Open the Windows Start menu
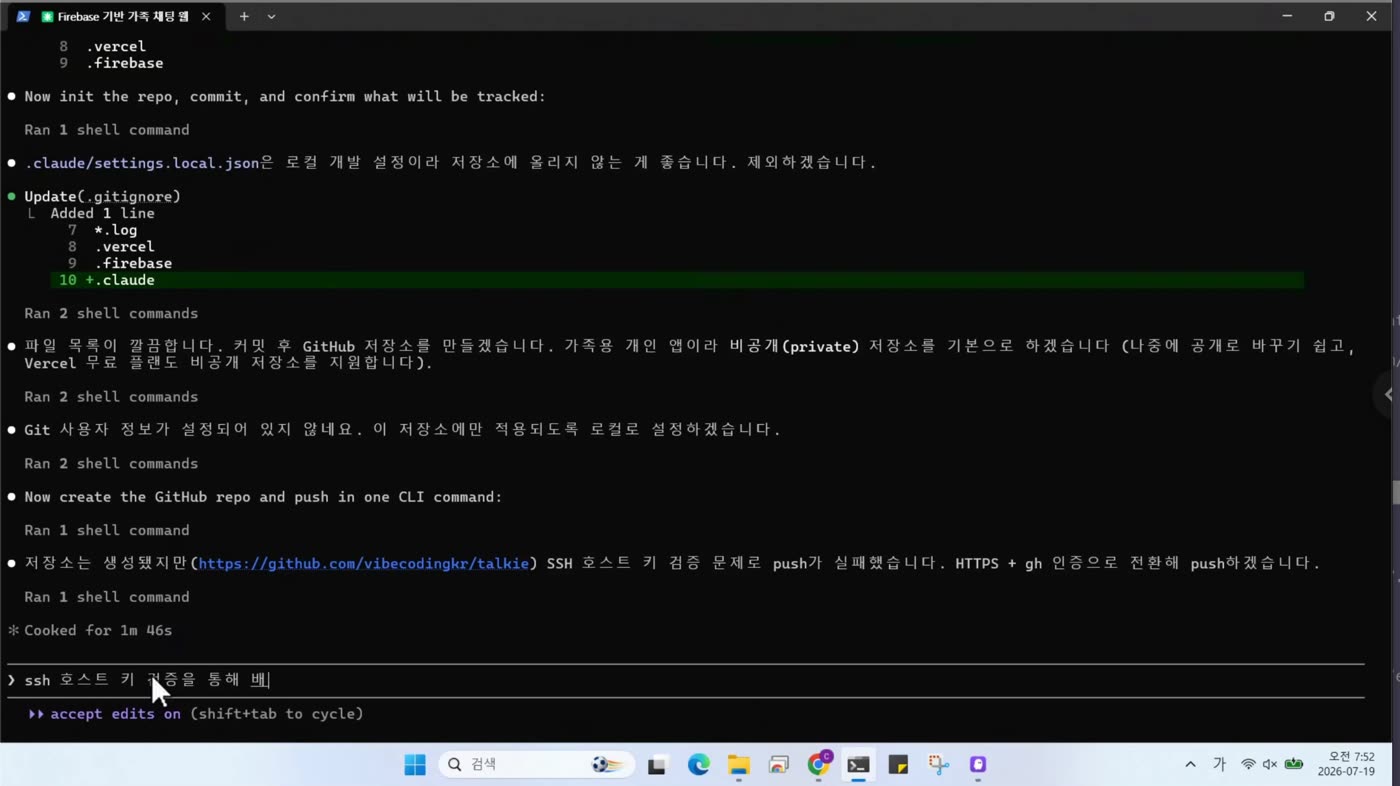The width and height of the screenshot is (1400, 786). 415,765
